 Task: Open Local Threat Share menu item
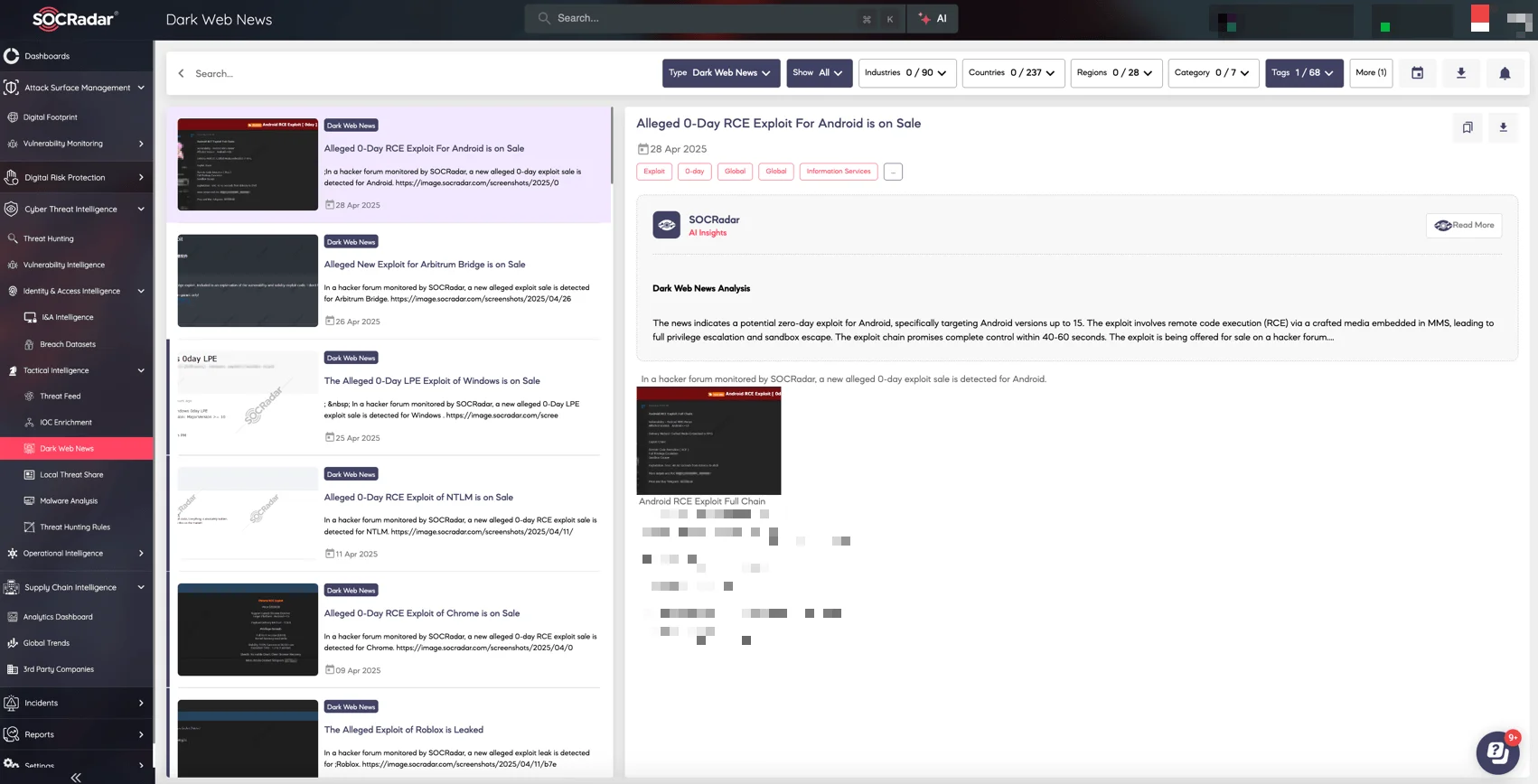pyautogui.click(x=71, y=475)
